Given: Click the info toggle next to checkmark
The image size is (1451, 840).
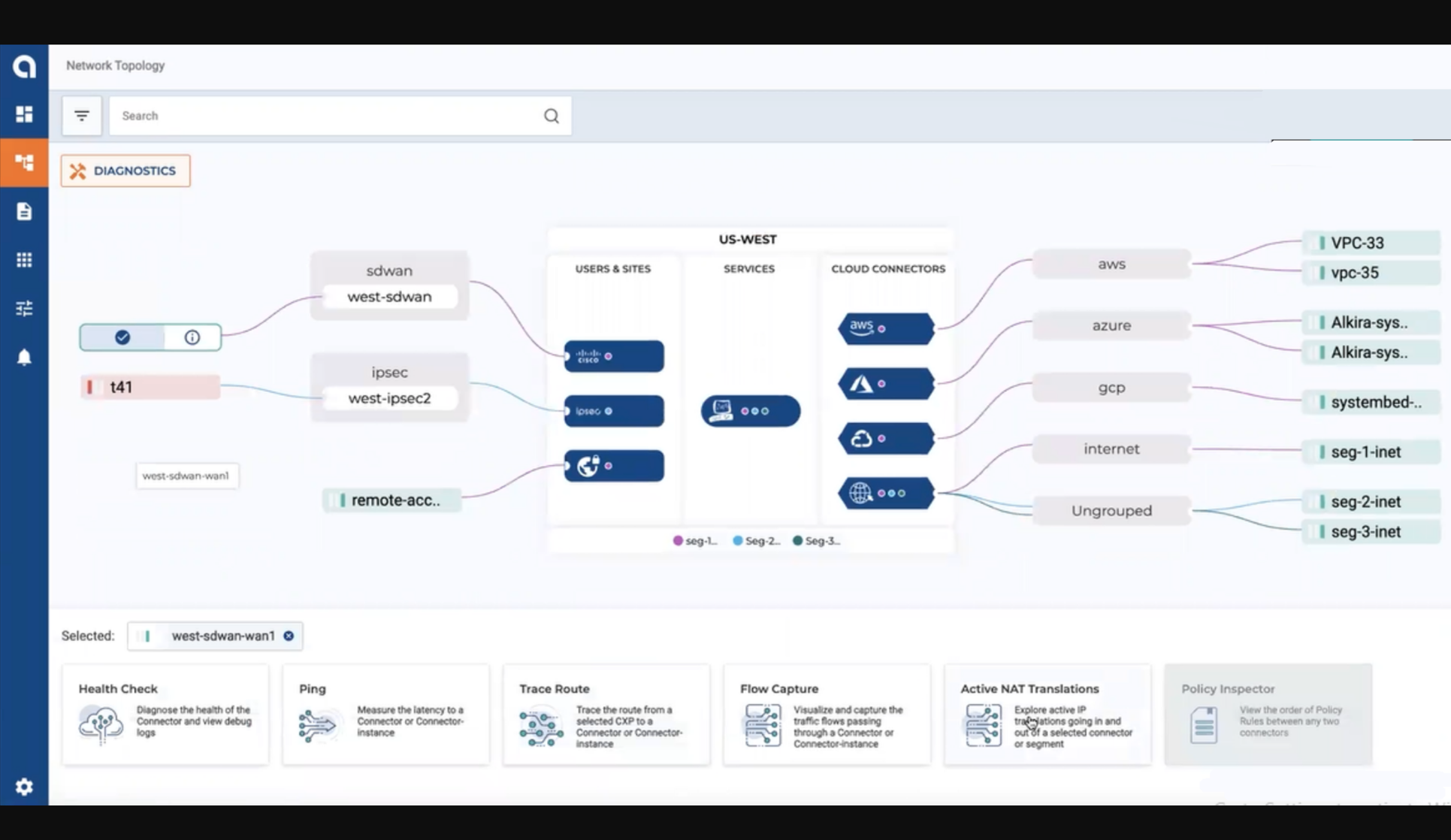Looking at the screenshot, I should (192, 337).
